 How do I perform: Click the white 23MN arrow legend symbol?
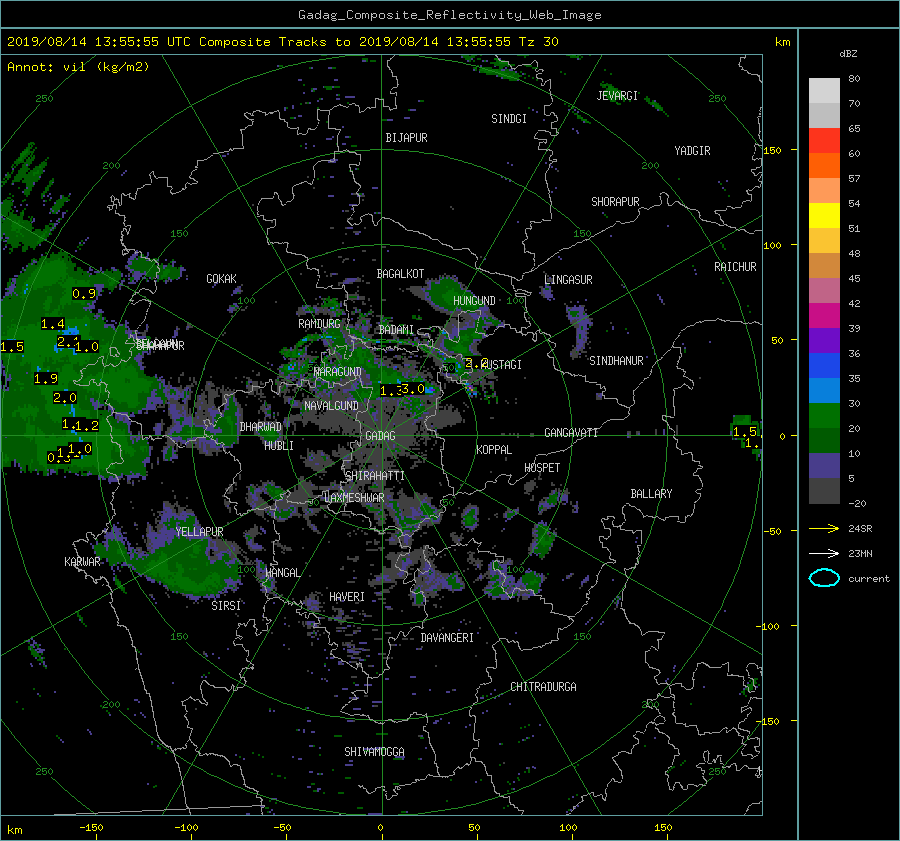[x=824, y=553]
